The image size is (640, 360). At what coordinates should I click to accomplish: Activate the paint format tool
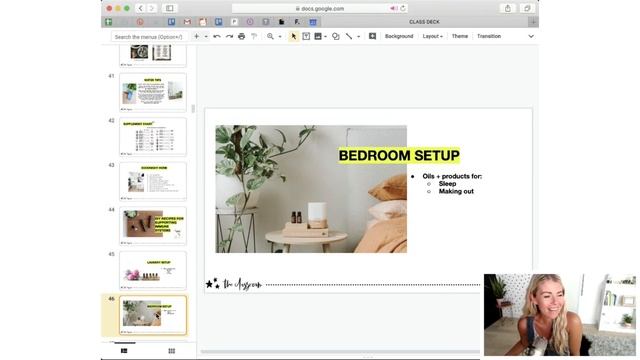254,36
